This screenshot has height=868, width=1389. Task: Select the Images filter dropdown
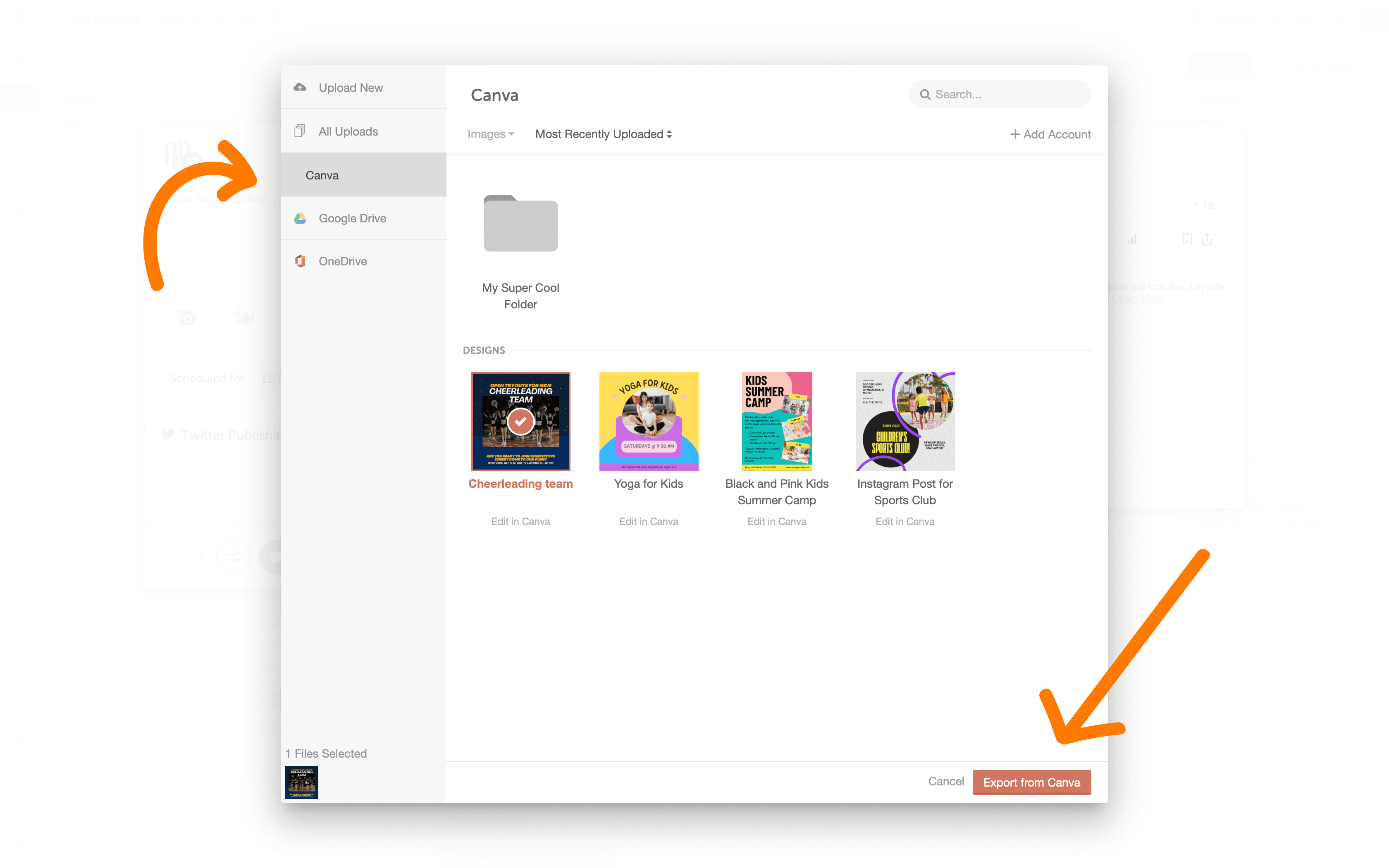tap(490, 134)
